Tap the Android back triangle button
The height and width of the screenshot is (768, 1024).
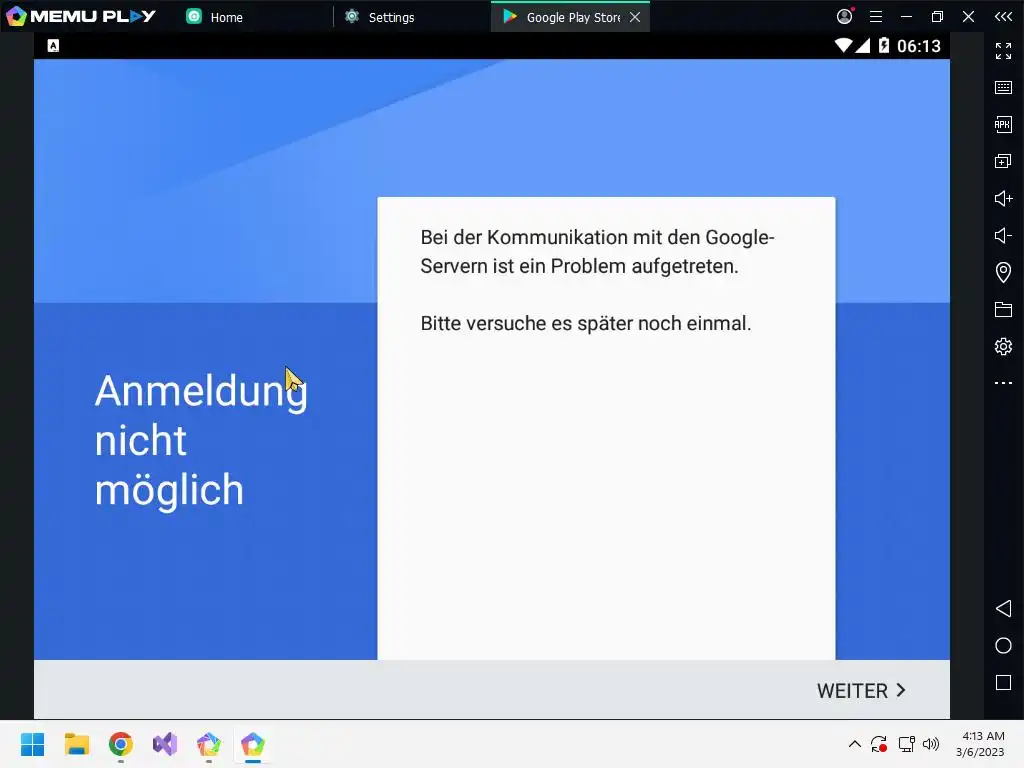(x=1003, y=609)
